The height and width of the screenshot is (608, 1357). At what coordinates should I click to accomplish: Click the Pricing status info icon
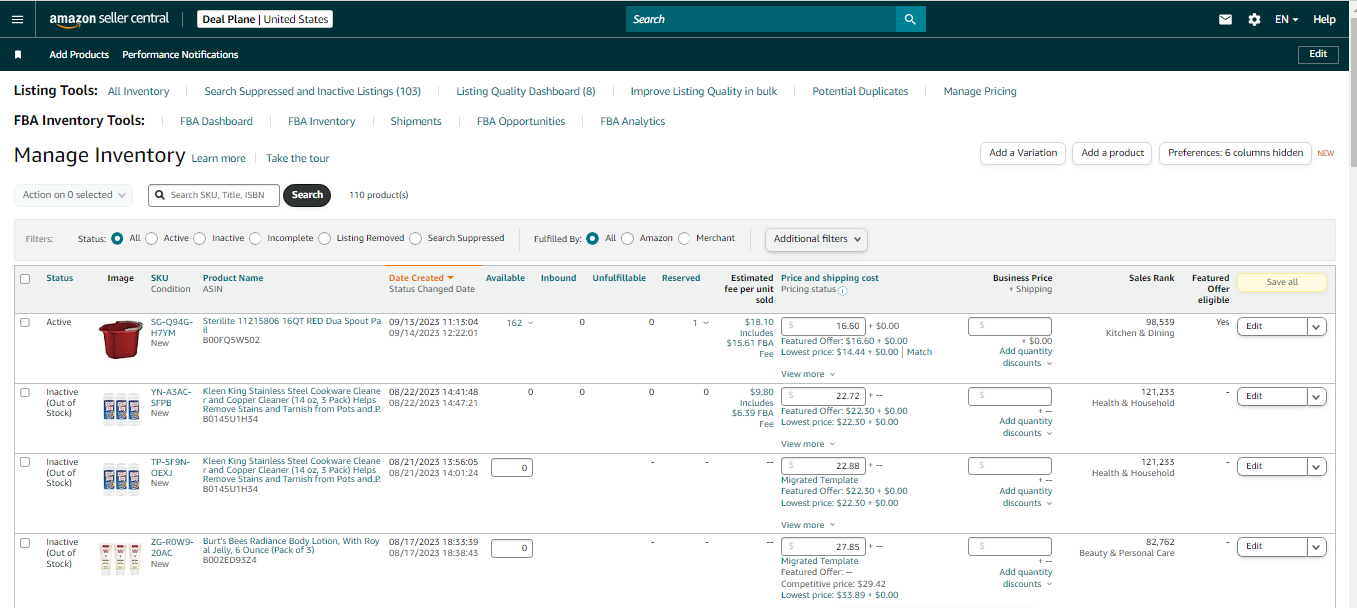pyautogui.click(x=842, y=290)
